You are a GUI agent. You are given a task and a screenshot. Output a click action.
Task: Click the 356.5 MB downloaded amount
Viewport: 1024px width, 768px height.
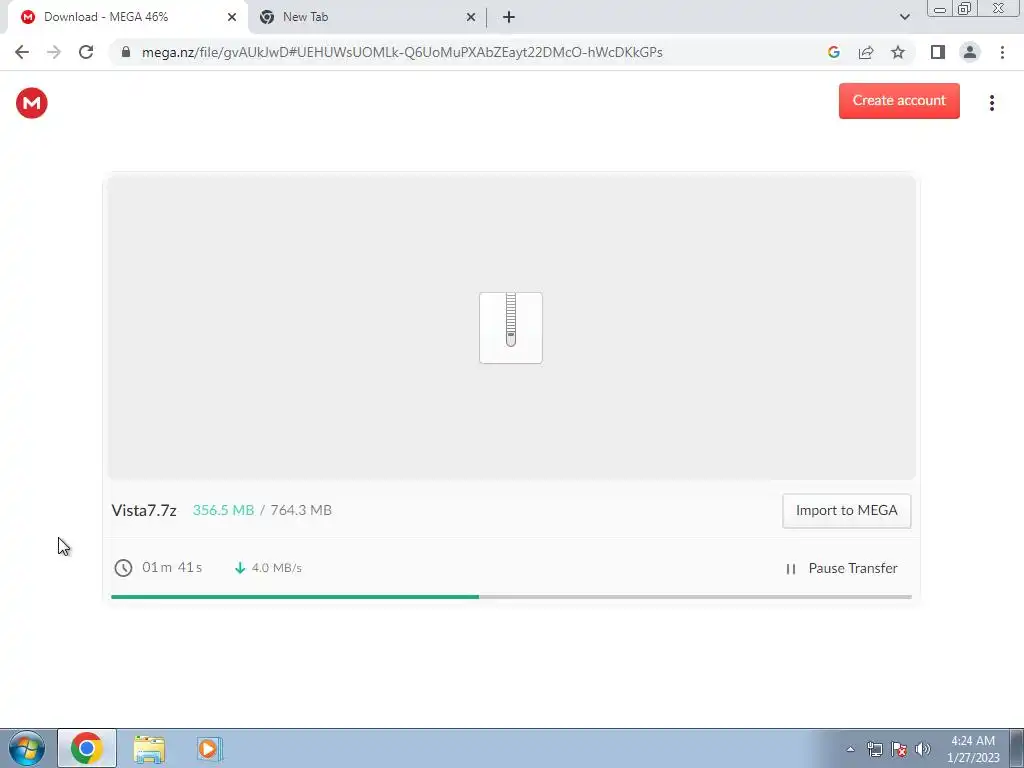(223, 510)
